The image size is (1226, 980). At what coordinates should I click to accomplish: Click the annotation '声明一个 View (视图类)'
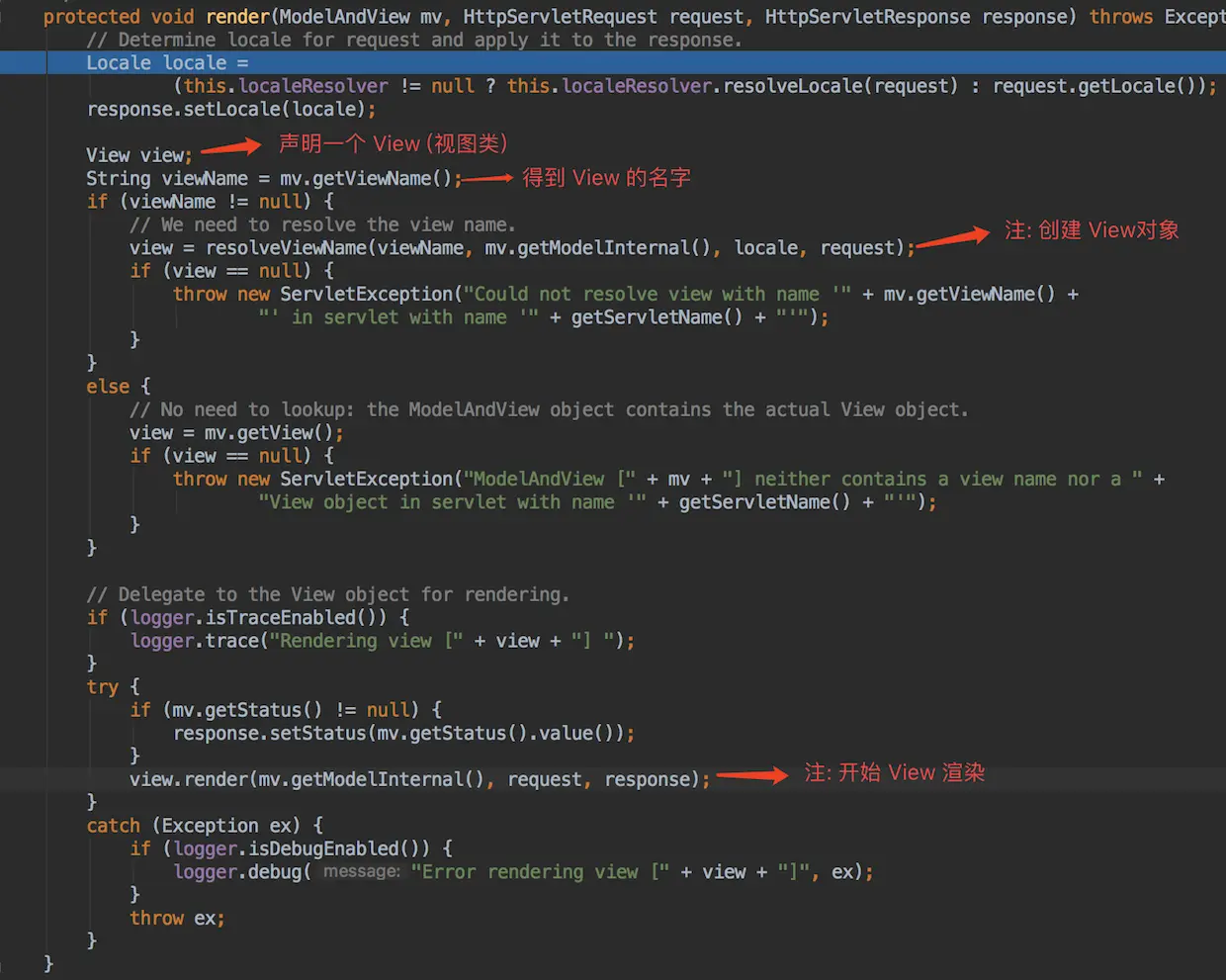393,144
